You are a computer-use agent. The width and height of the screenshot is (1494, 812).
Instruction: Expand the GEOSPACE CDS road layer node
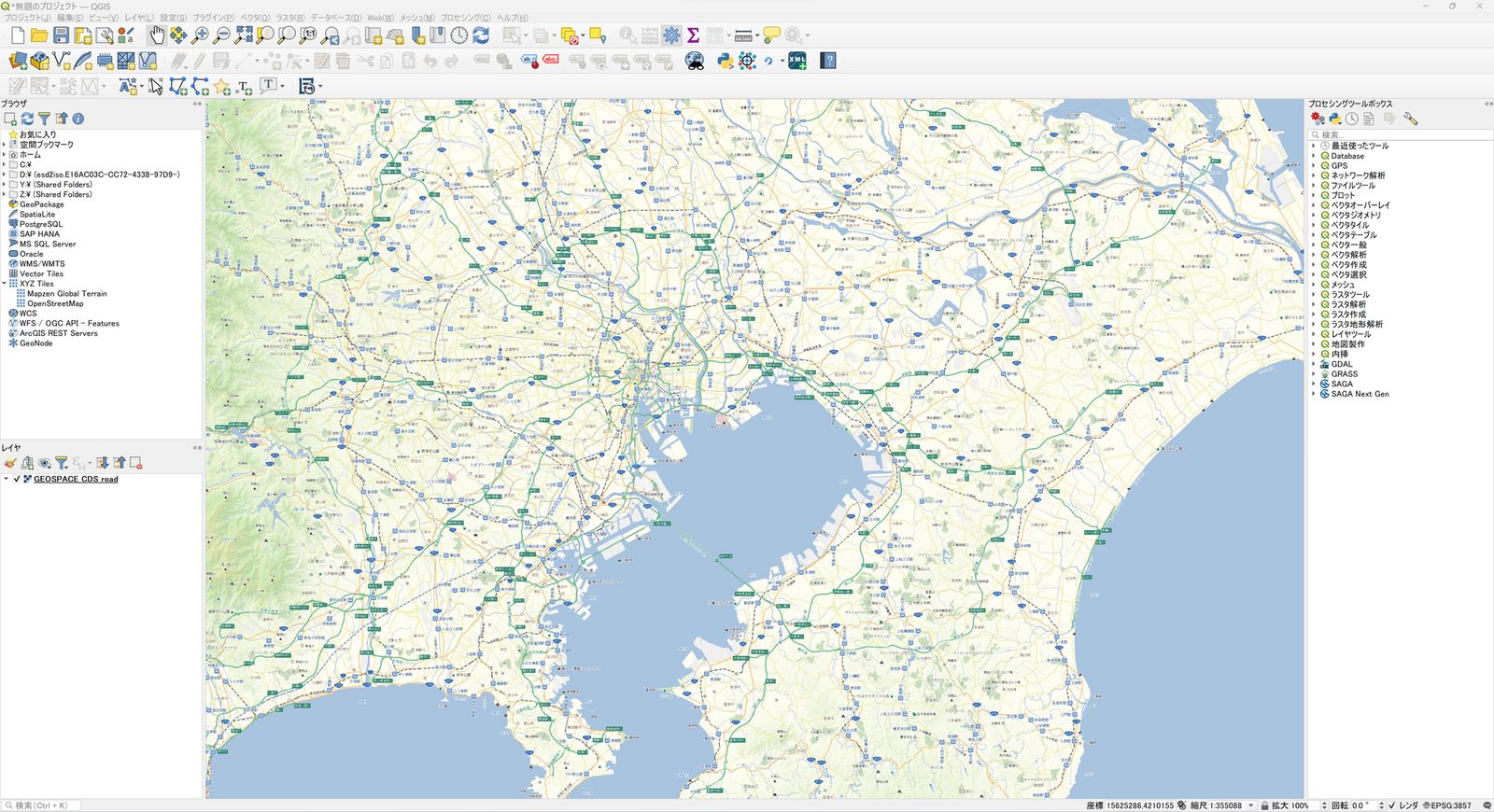(x=6, y=479)
